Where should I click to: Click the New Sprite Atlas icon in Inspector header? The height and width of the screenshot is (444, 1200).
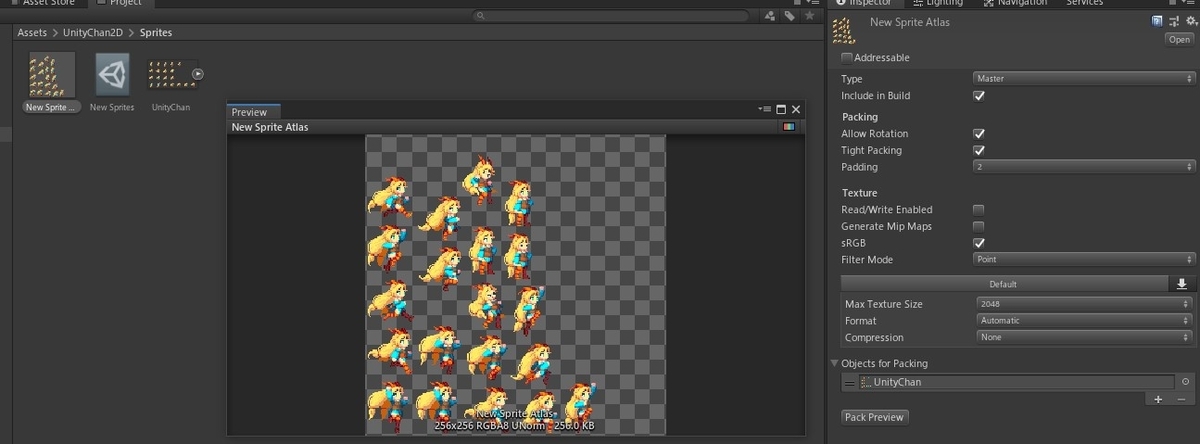(844, 29)
